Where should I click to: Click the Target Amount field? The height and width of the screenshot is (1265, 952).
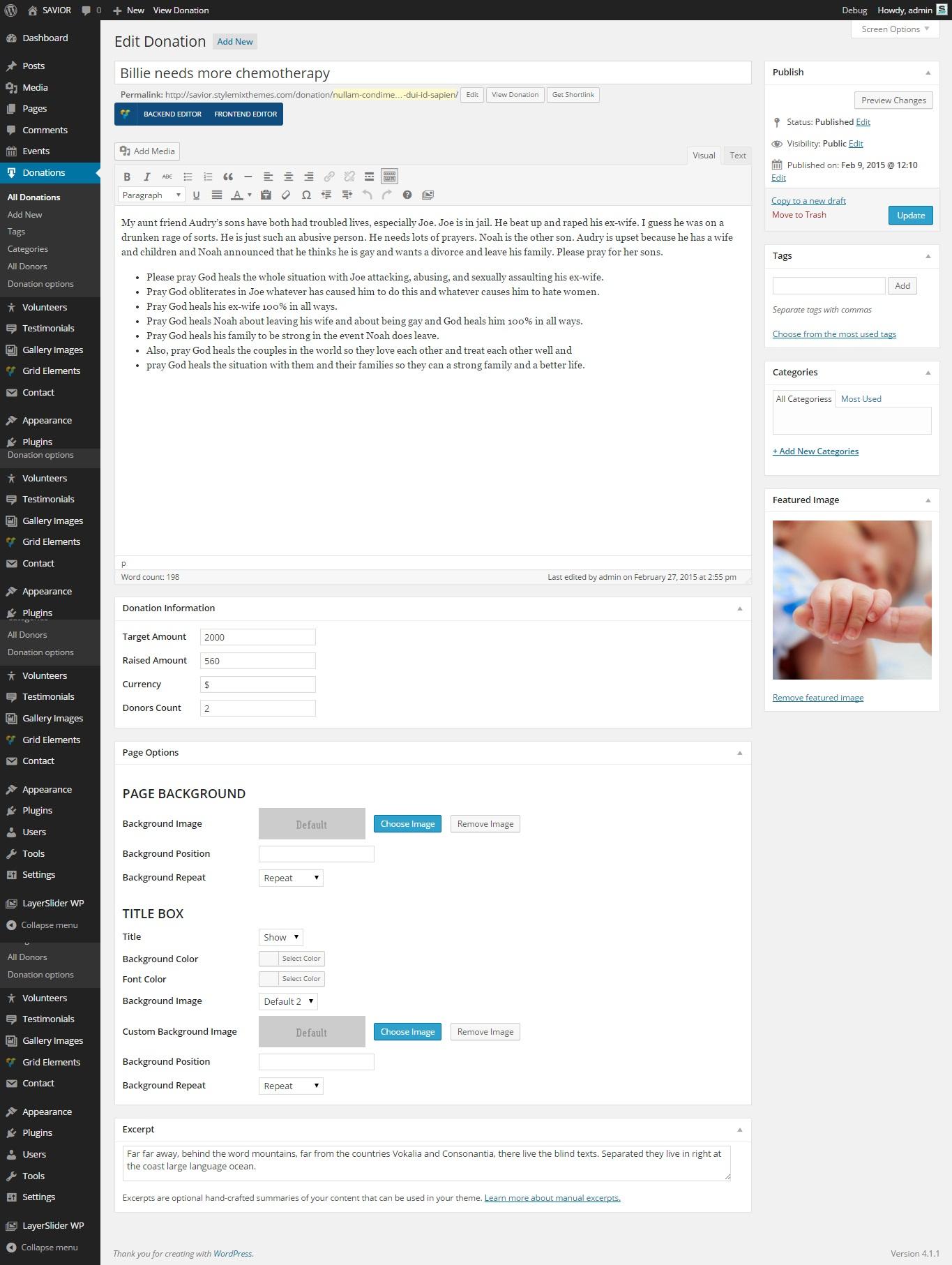257,637
